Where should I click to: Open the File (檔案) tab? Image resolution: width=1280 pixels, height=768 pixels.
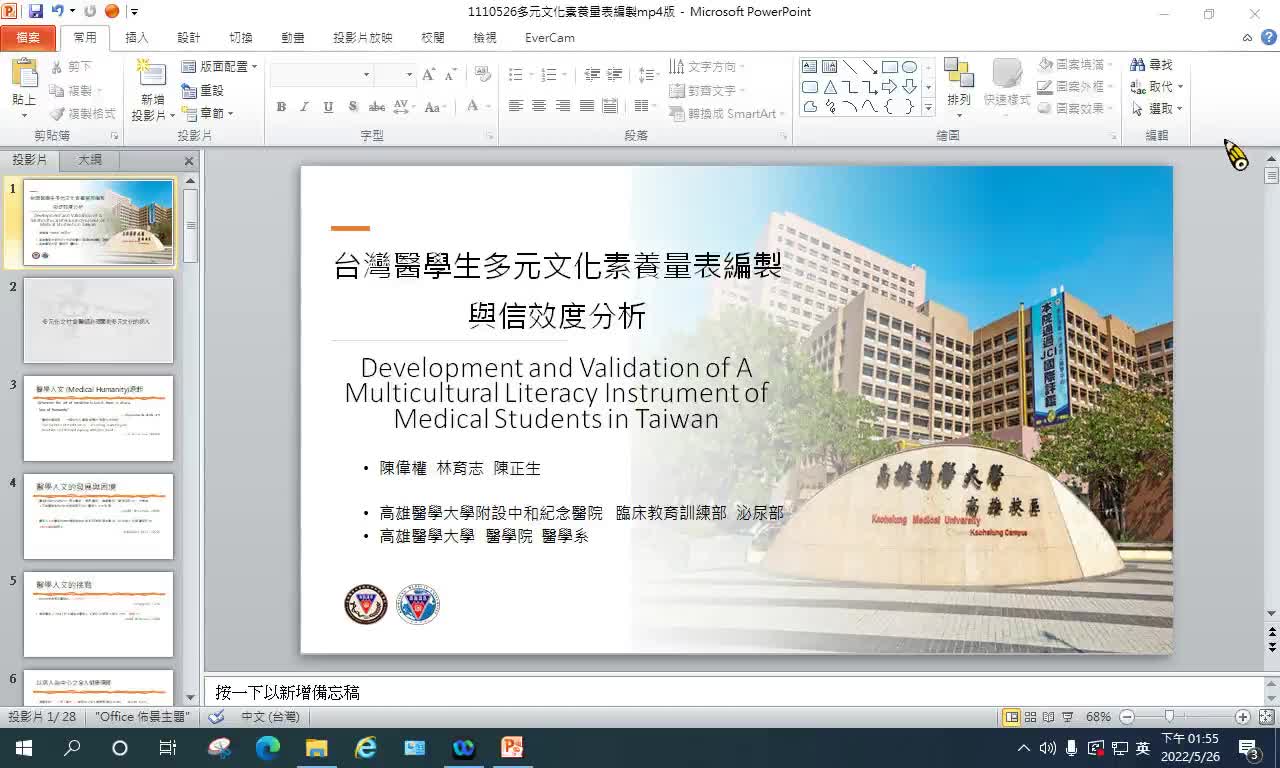pos(28,38)
